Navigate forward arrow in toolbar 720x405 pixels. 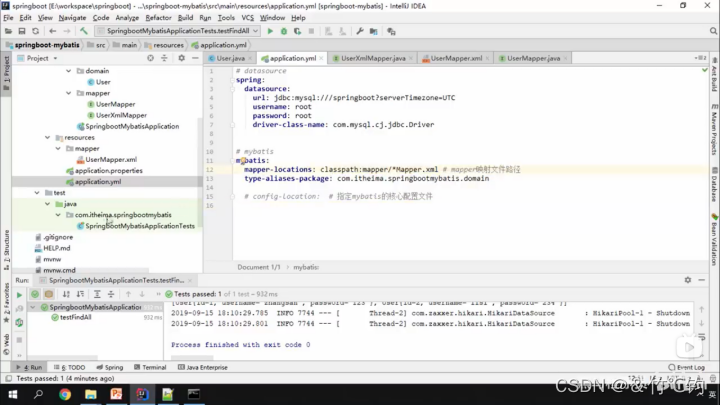[67, 31]
